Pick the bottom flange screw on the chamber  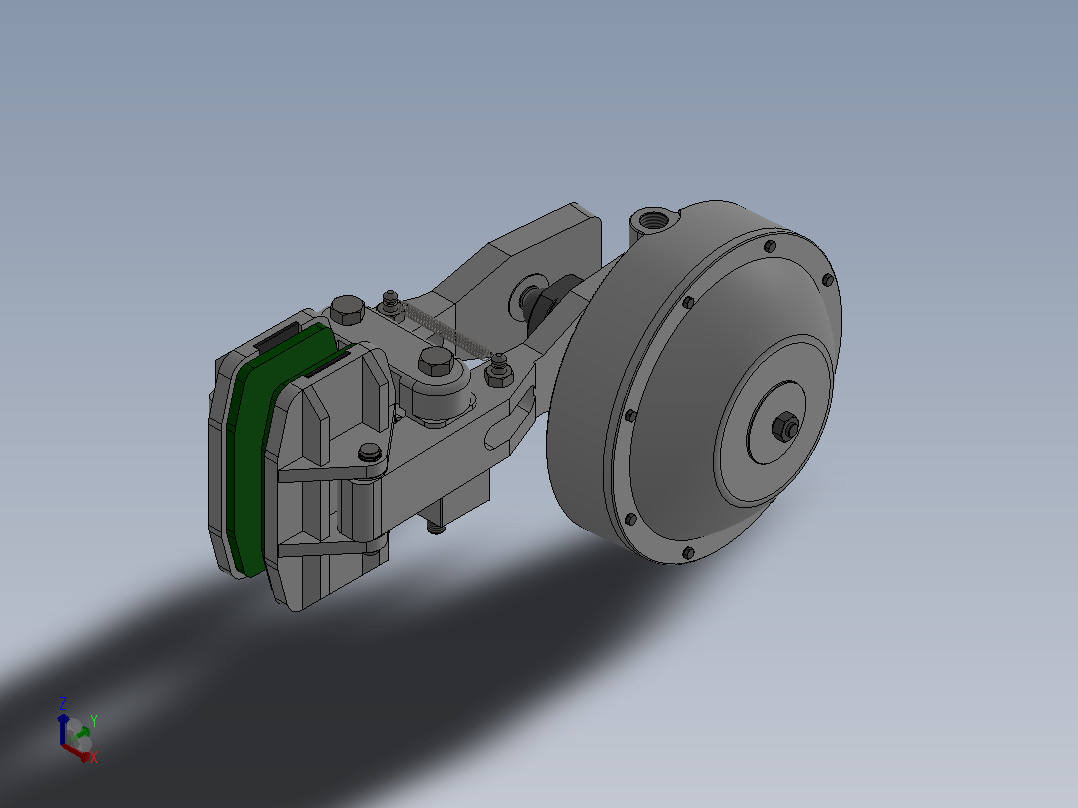pos(688,553)
